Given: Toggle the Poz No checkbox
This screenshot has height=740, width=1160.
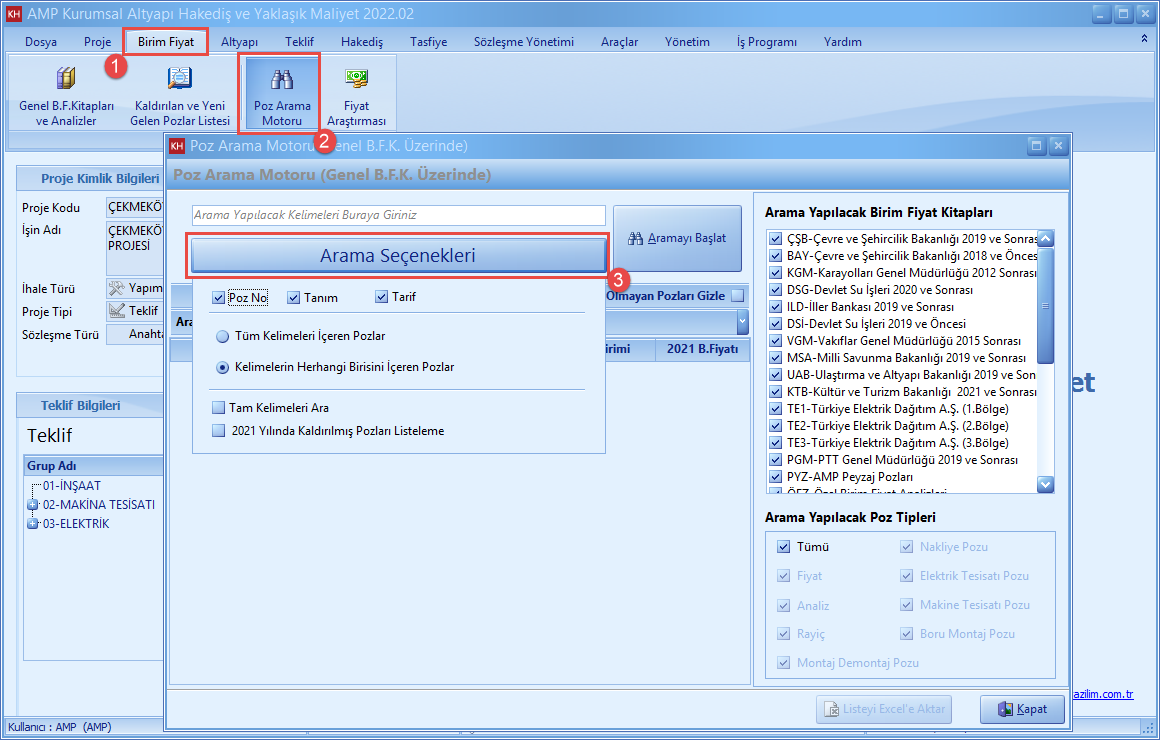Looking at the screenshot, I should [x=218, y=297].
